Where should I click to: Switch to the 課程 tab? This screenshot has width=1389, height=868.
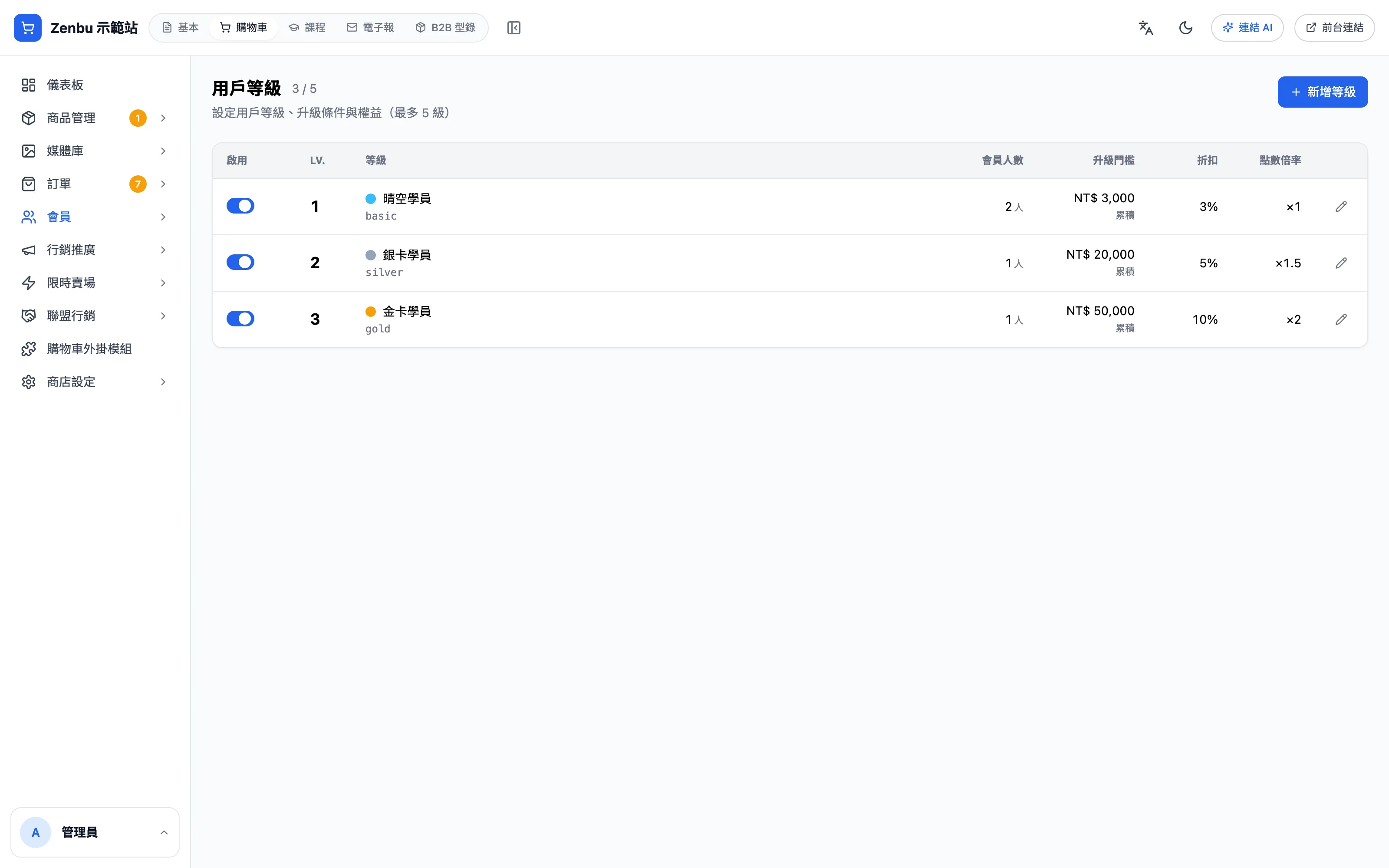[x=307, y=27]
